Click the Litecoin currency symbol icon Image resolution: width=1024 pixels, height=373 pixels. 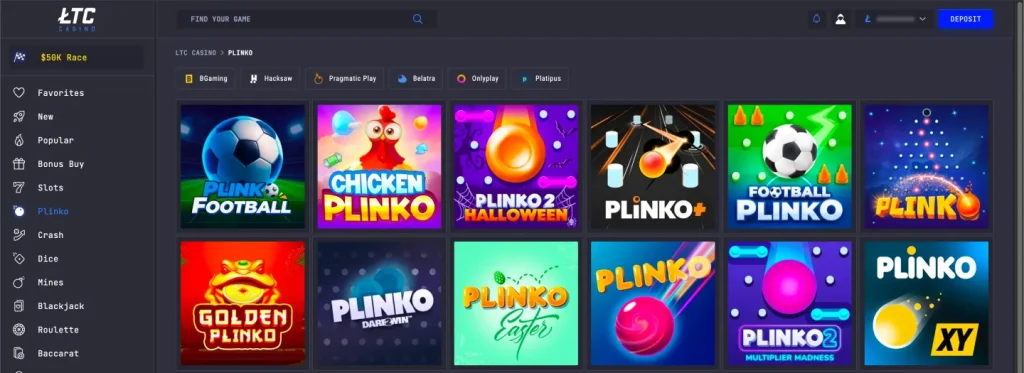[x=867, y=19]
